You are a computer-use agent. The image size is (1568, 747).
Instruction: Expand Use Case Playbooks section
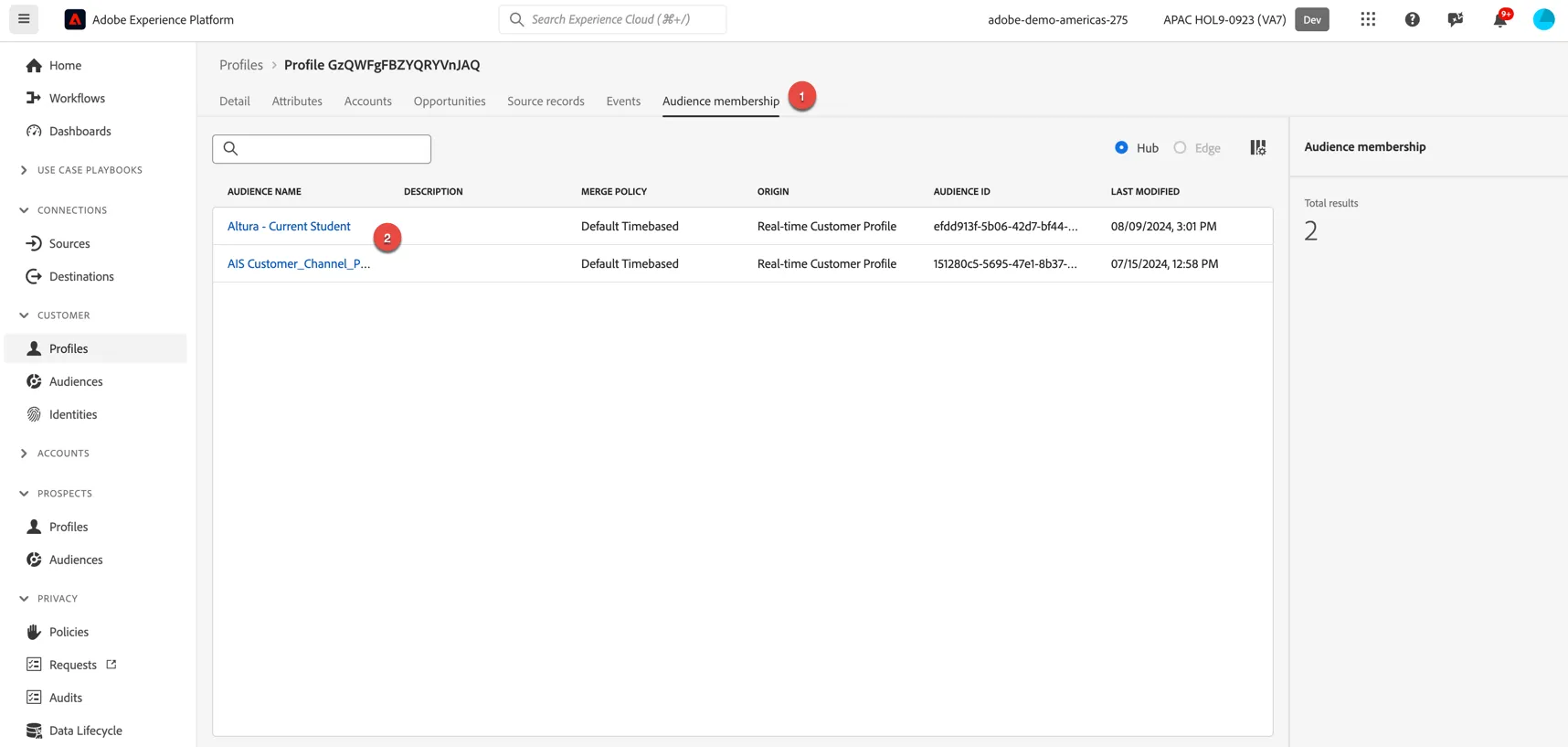tap(24, 170)
